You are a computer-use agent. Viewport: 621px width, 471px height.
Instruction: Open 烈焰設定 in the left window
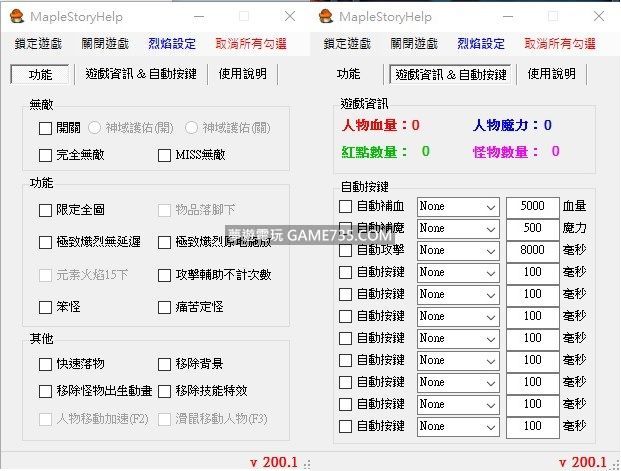[172, 44]
